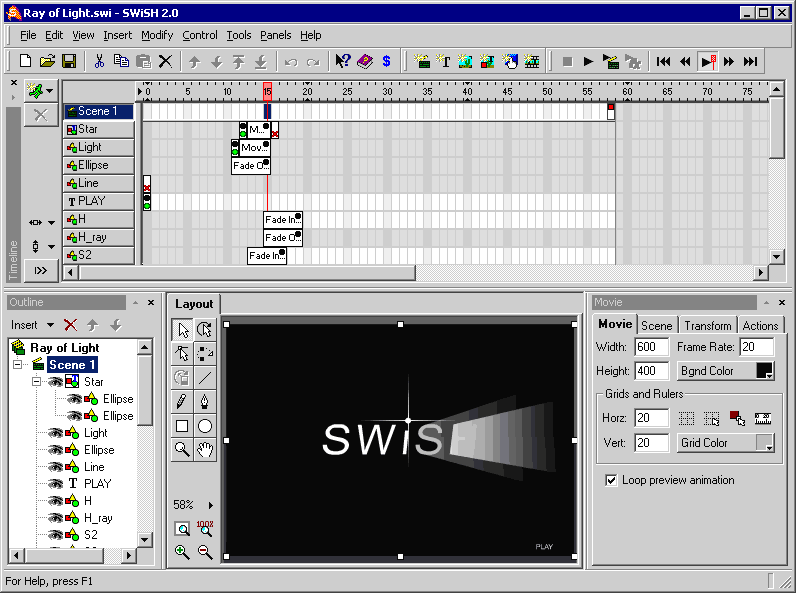The width and height of the screenshot is (796, 593).
Task: Click the Save file toolbar icon
Action: coord(69,61)
